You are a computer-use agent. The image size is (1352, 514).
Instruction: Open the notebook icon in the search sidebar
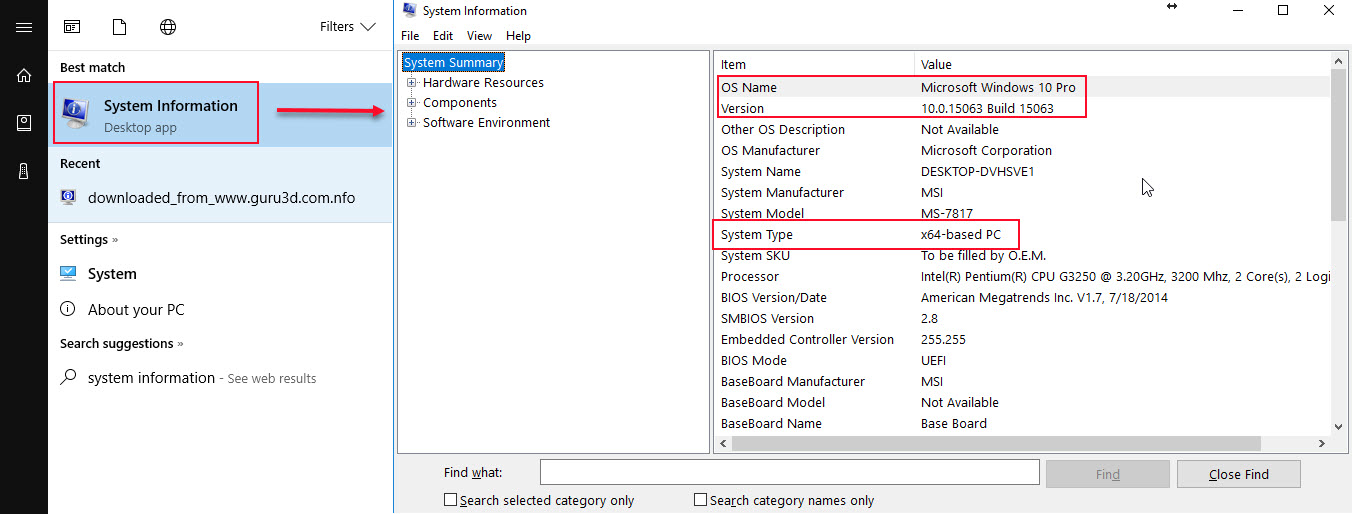pos(24,123)
